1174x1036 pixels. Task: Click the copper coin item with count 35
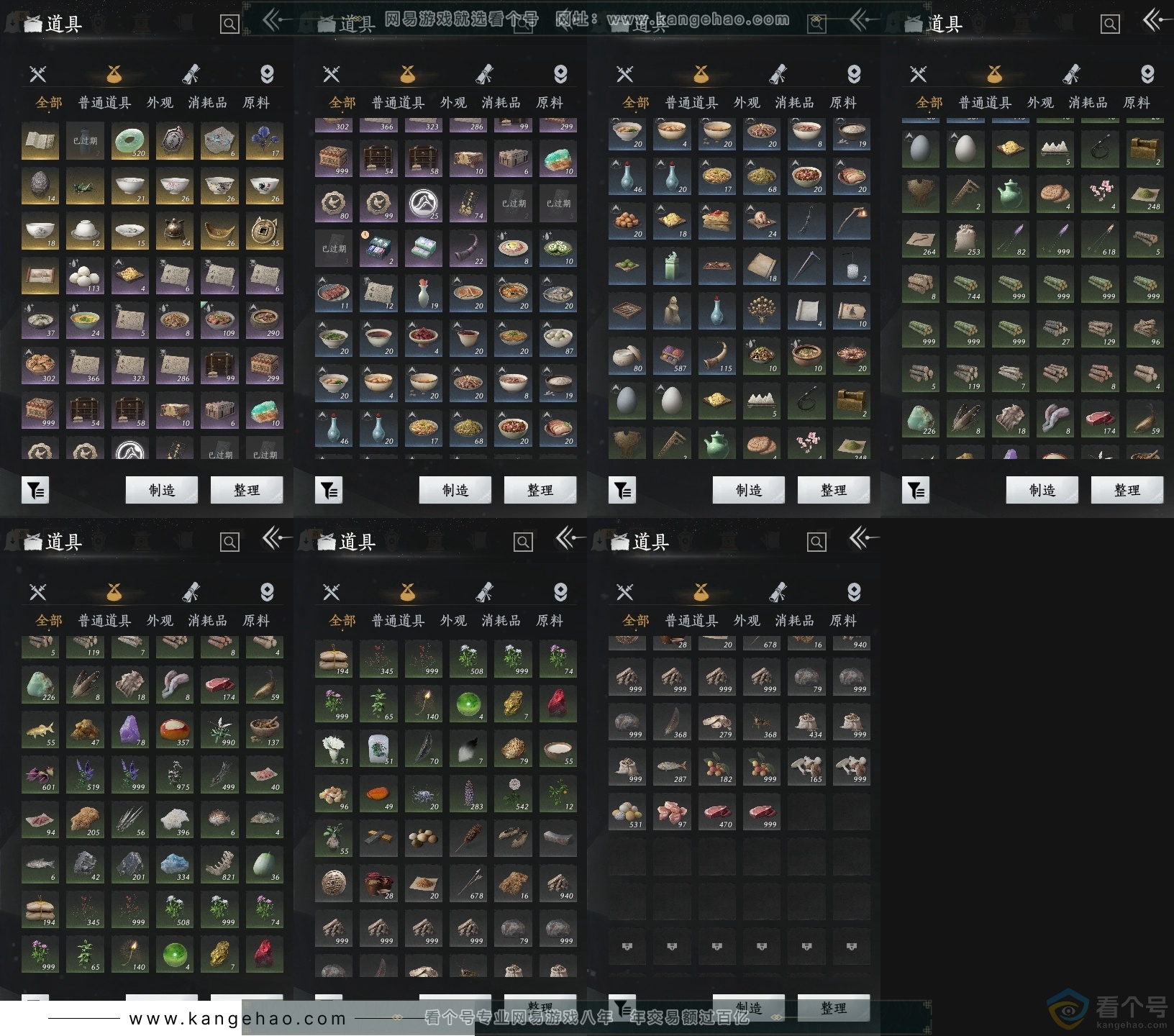pyautogui.click(x=265, y=231)
